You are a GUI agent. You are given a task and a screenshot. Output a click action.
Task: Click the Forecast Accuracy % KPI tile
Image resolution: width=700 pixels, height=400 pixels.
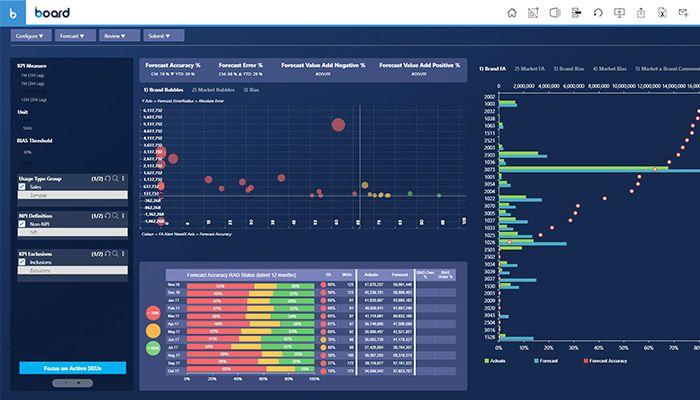173,69
